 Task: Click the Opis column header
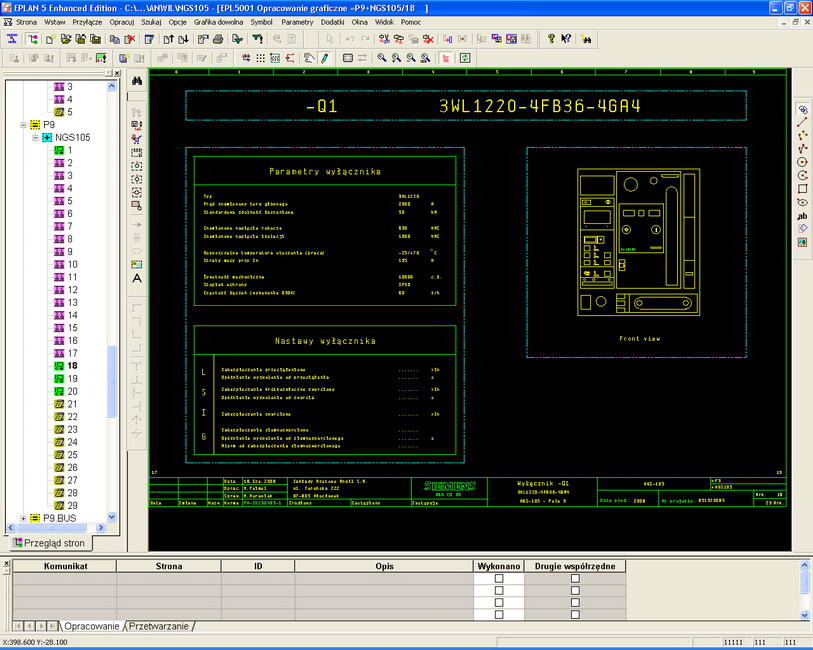384,566
